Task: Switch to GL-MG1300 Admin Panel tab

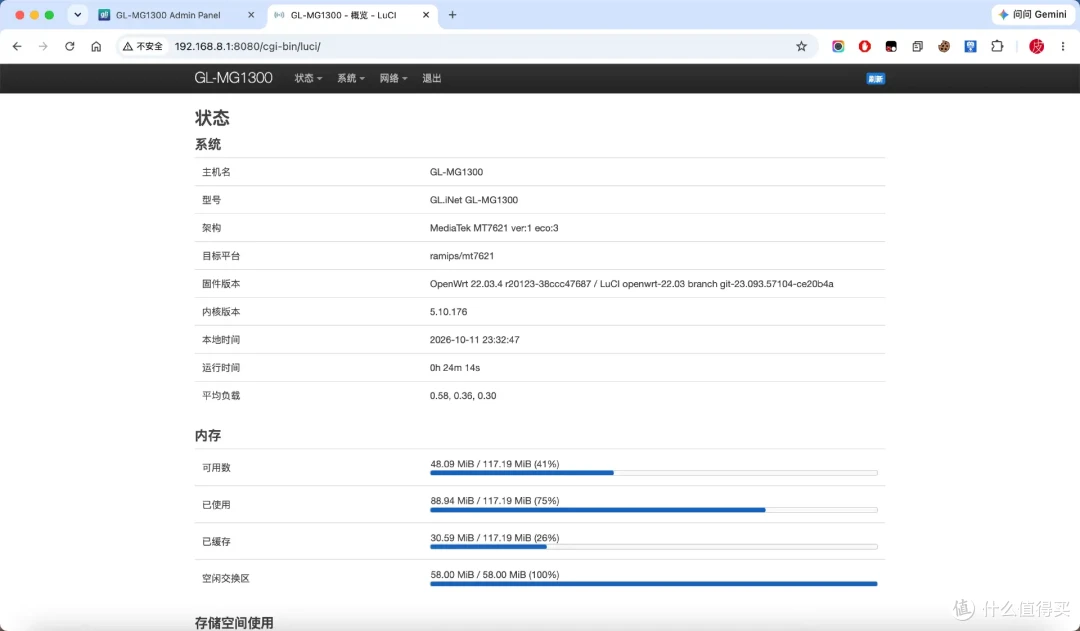Action: (x=176, y=14)
